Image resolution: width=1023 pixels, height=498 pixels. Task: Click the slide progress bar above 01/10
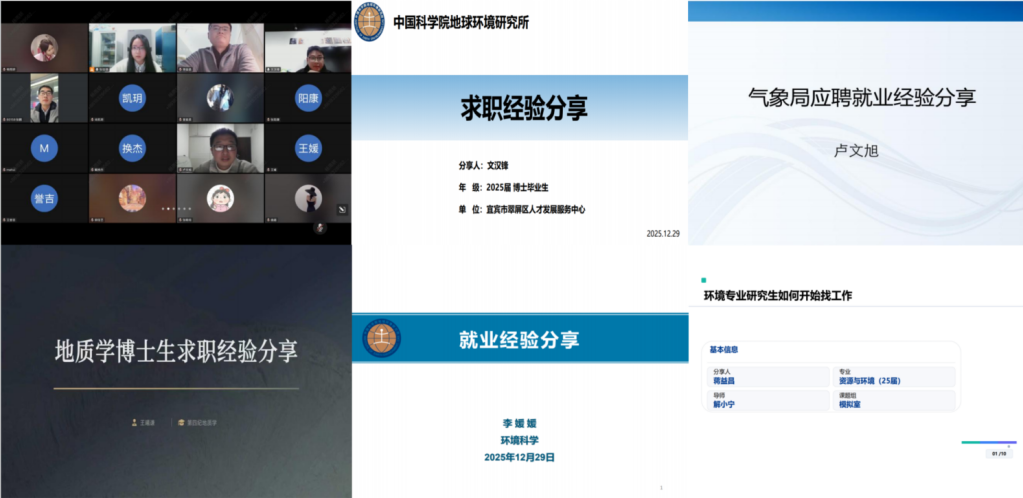(x=988, y=442)
